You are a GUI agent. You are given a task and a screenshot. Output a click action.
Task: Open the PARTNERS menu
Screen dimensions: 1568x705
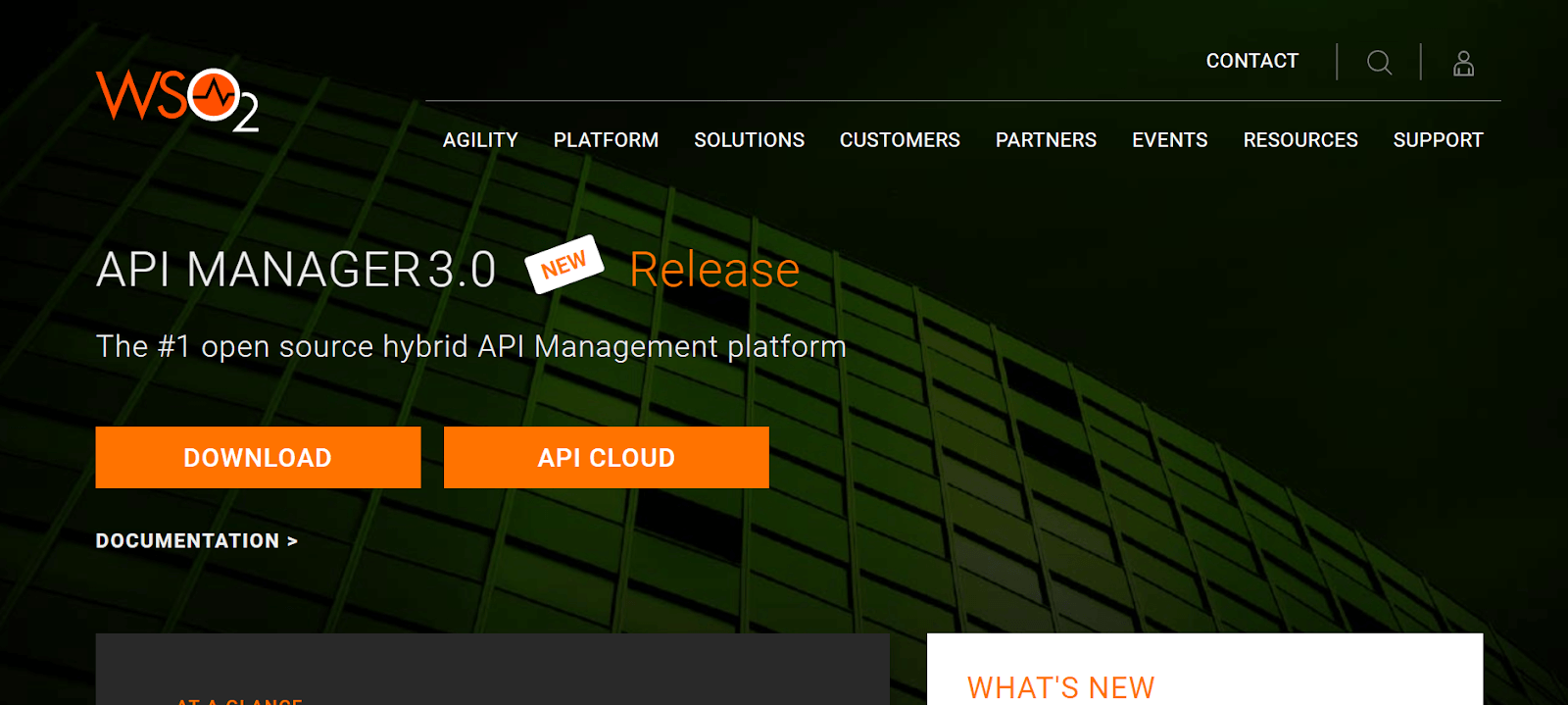(x=1046, y=140)
